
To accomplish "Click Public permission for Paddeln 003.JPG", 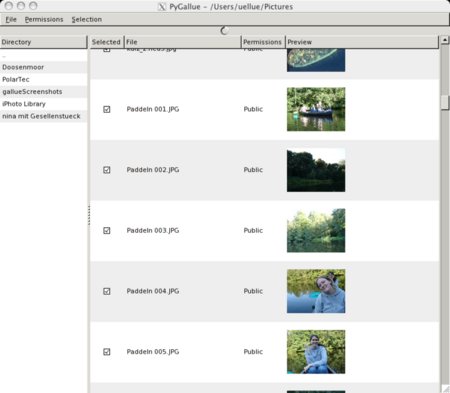I will coord(253,231).
